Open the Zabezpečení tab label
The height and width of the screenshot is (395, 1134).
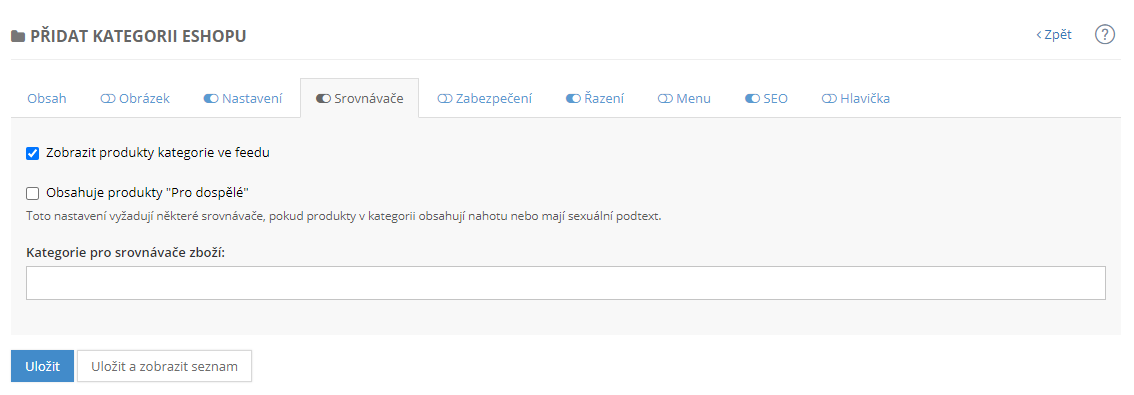click(494, 98)
